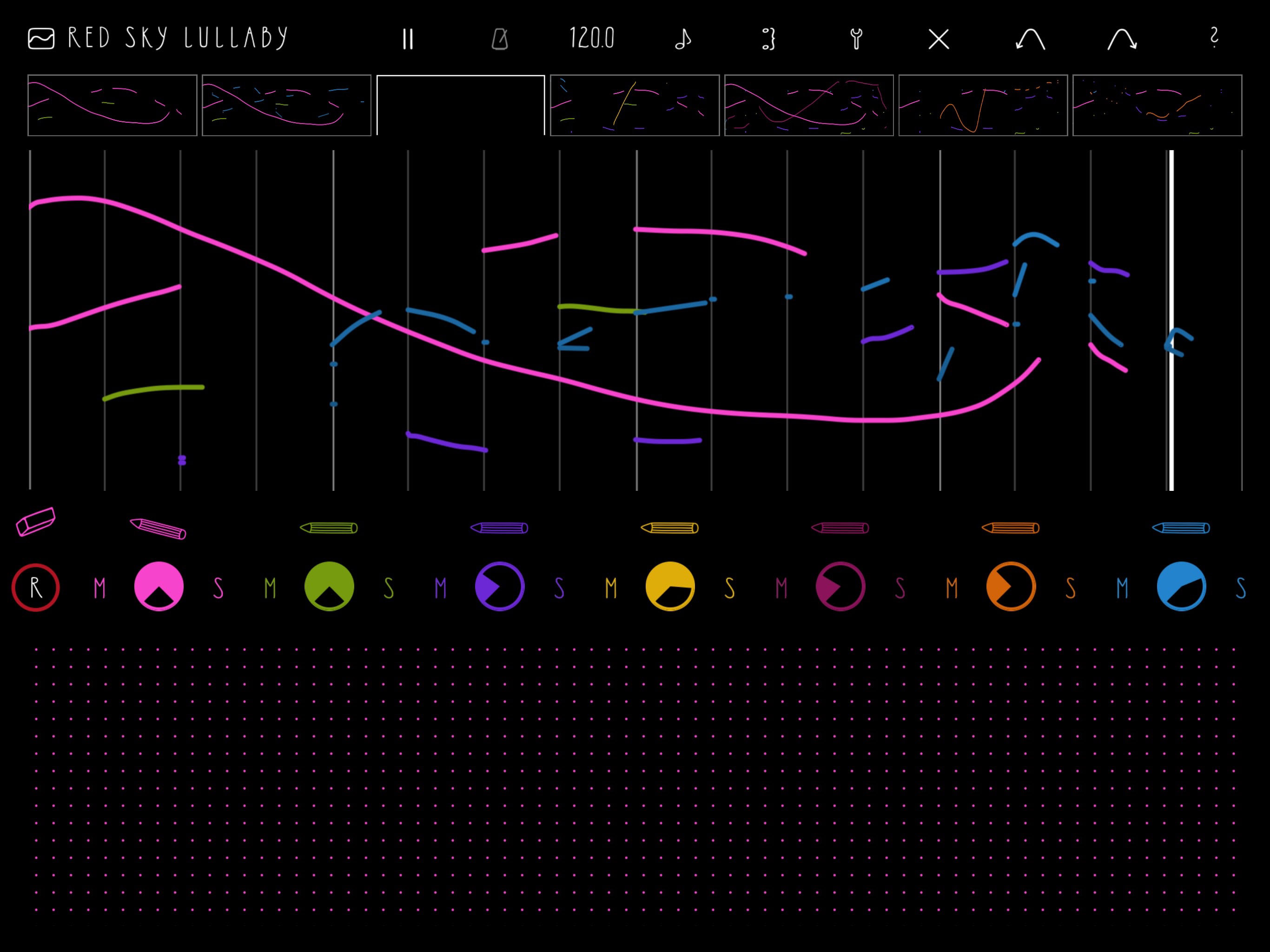
Task: Solo the yellow track
Action: tap(730, 588)
